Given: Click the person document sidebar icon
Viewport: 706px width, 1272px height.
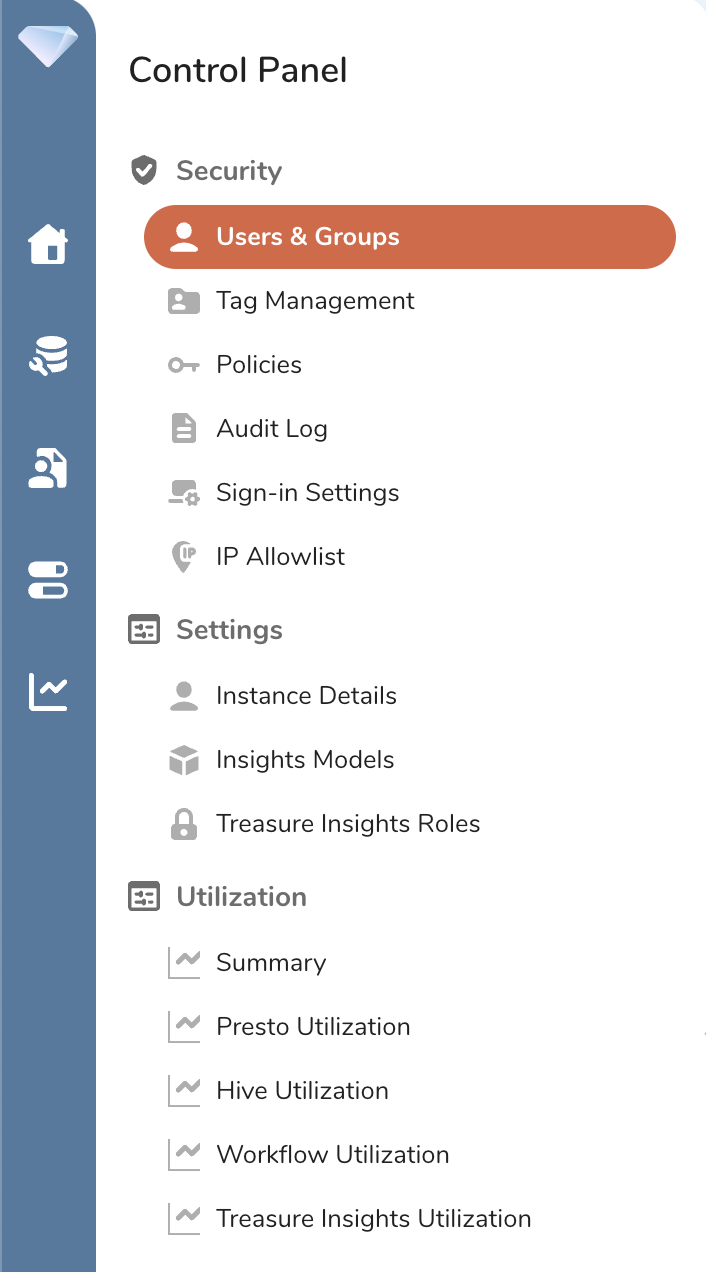Looking at the screenshot, I should pyautogui.click(x=48, y=468).
